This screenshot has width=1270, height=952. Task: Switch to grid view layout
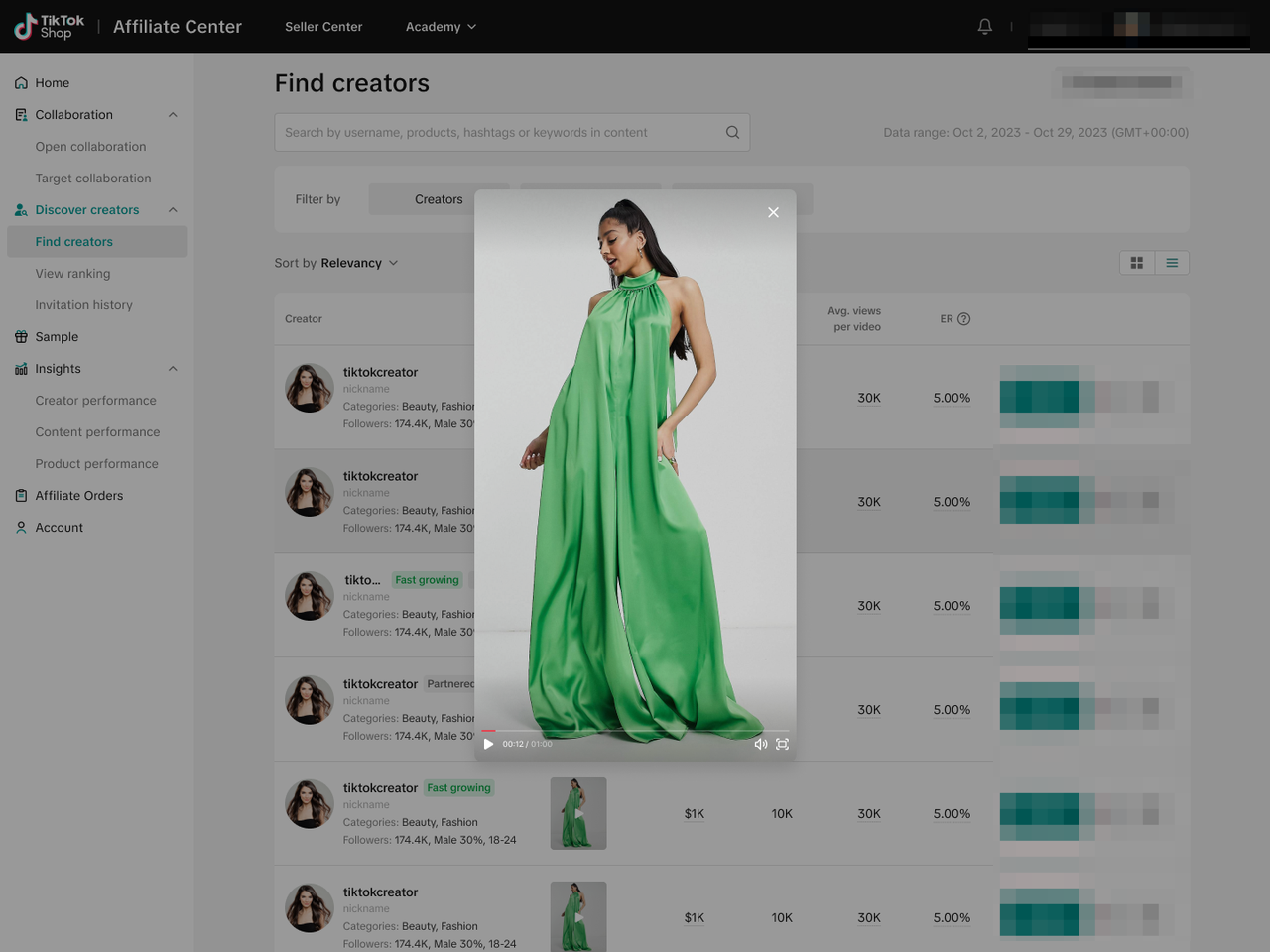click(1137, 263)
